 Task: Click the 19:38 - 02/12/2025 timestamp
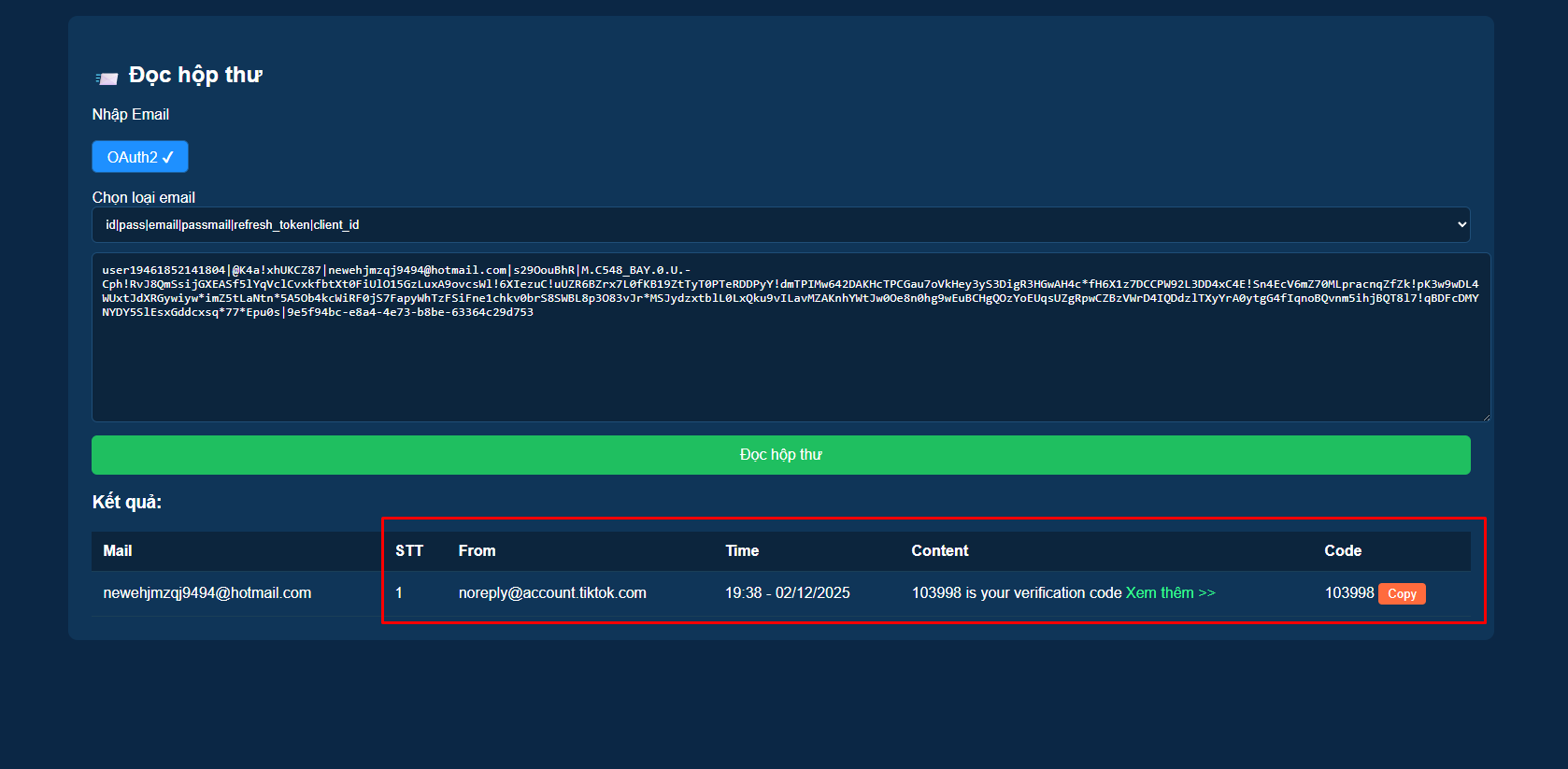coord(787,593)
